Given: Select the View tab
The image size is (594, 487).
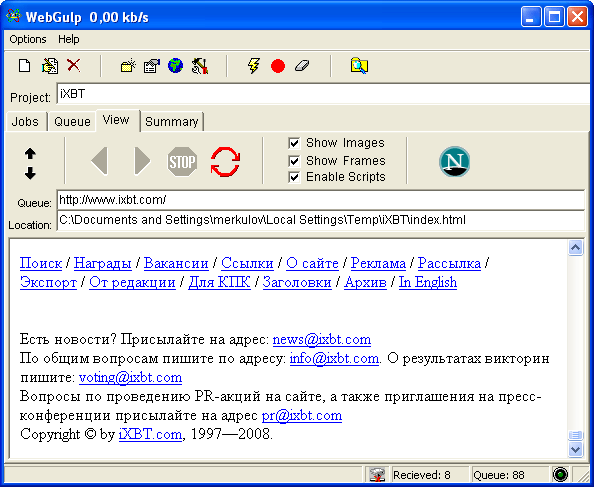Looking at the screenshot, I should (118, 120).
